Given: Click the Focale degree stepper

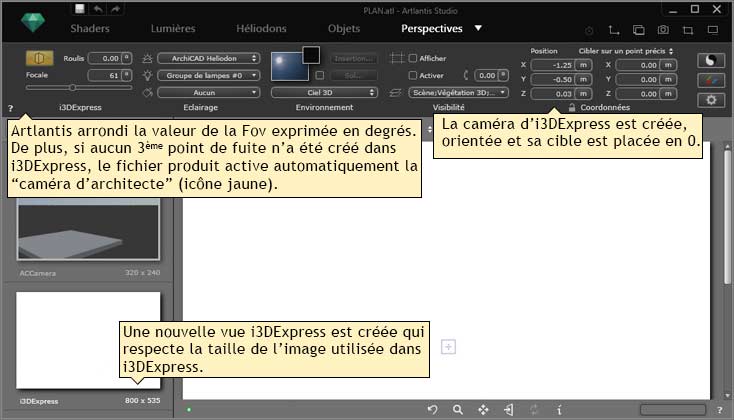Looking at the screenshot, I should click(x=126, y=75).
